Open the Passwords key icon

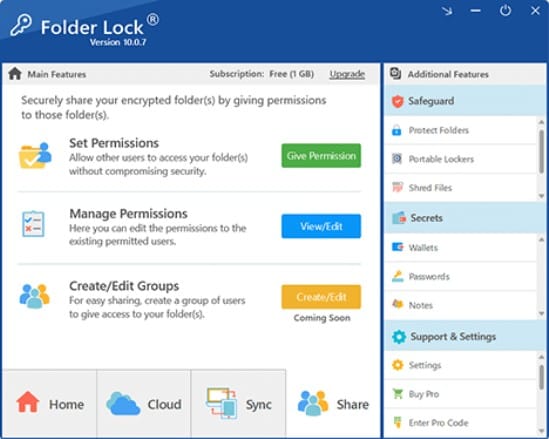pos(397,277)
